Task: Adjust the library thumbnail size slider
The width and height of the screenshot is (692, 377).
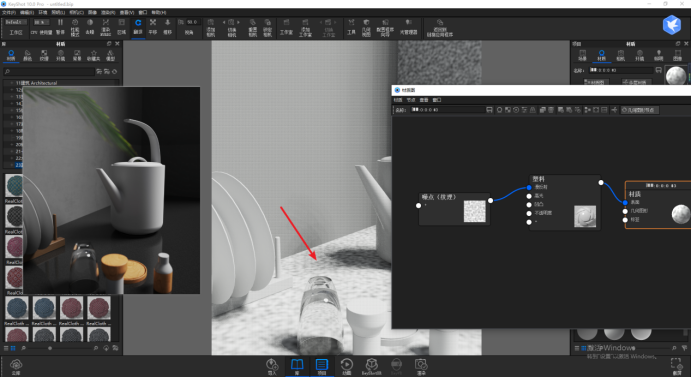Action: [50, 348]
